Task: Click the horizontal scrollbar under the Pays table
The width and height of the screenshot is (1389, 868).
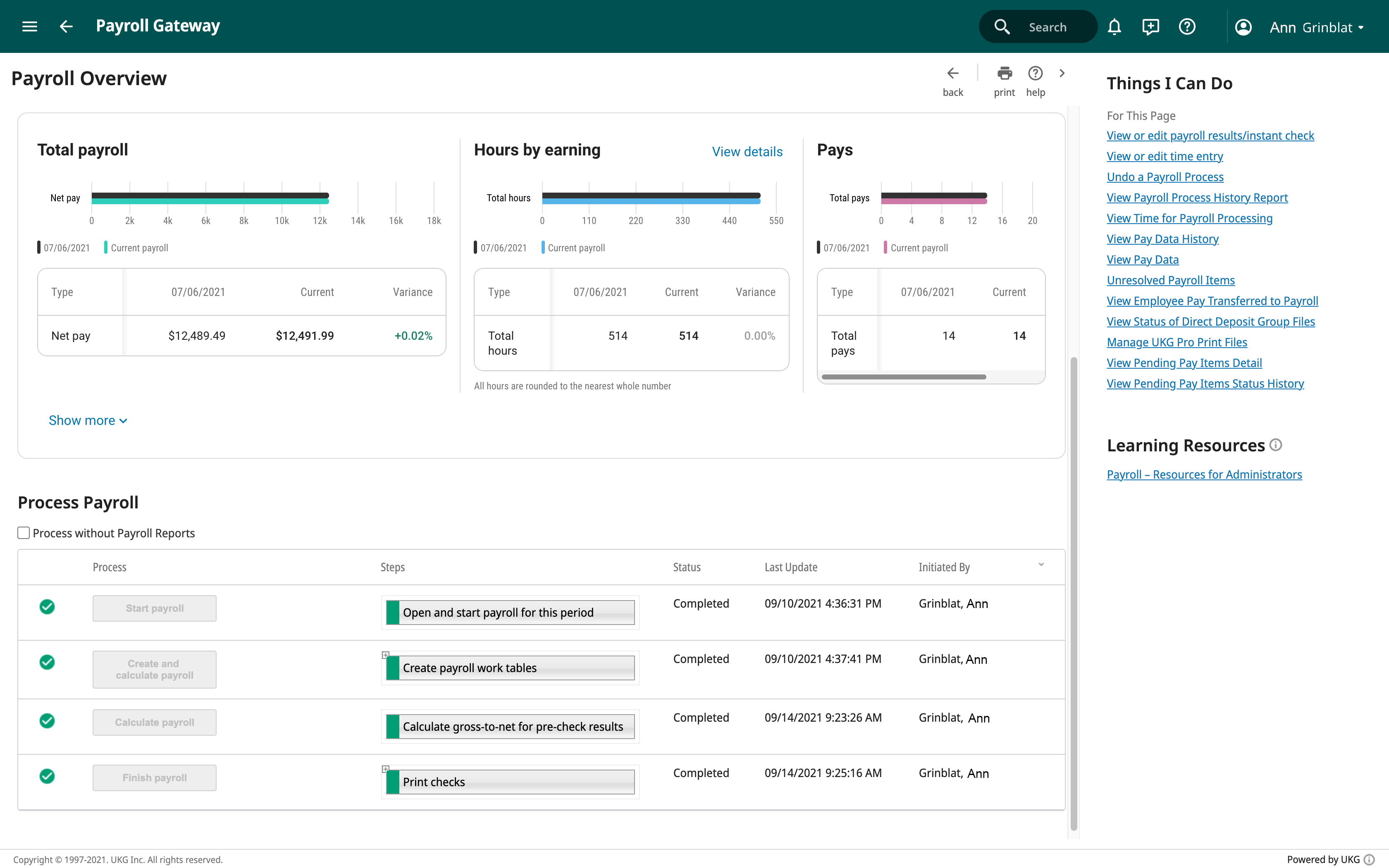Action: 904,377
